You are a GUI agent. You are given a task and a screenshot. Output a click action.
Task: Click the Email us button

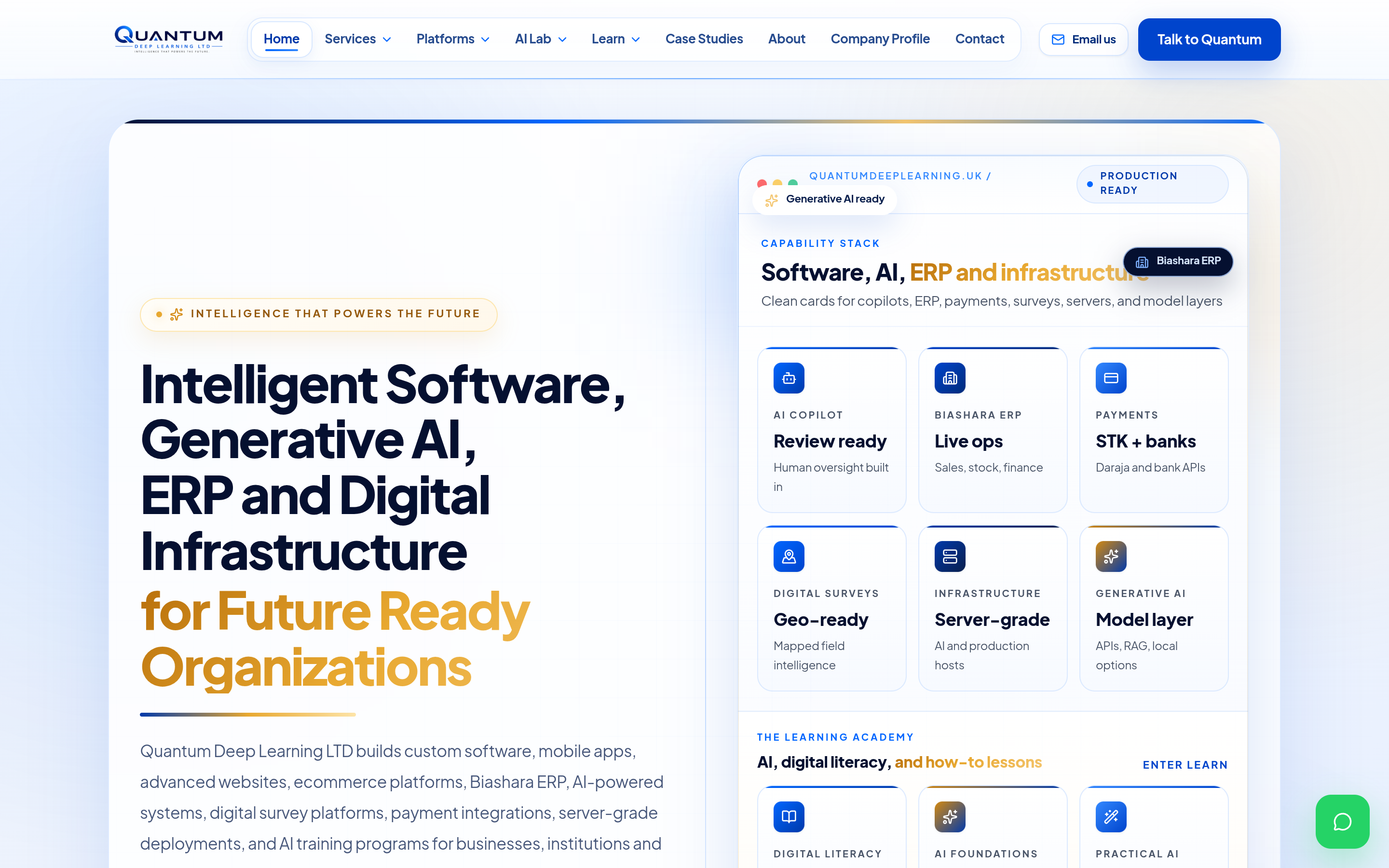click(1083, 40)
